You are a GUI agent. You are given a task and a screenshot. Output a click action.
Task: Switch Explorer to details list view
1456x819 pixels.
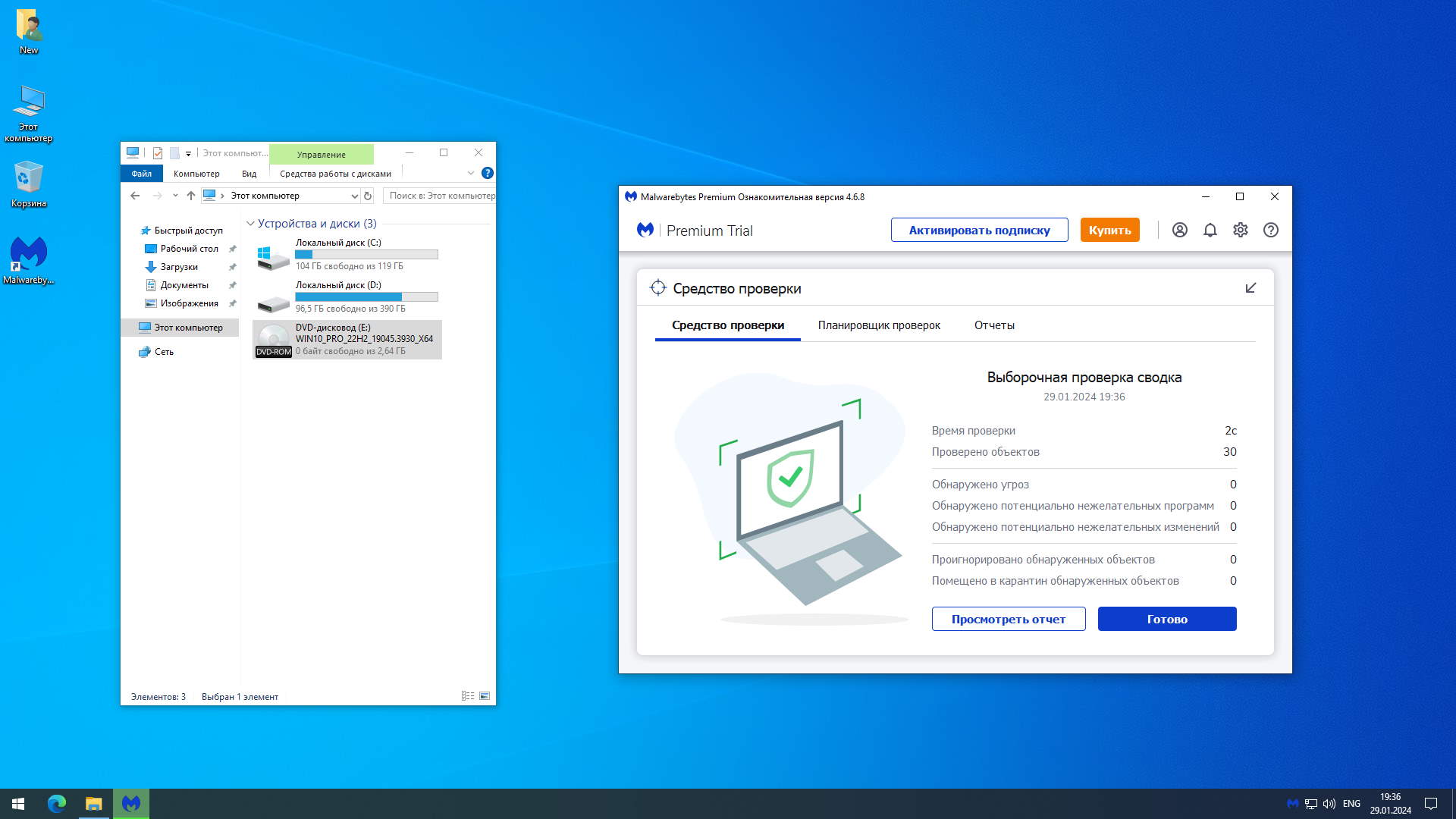(x=467, y=696)
